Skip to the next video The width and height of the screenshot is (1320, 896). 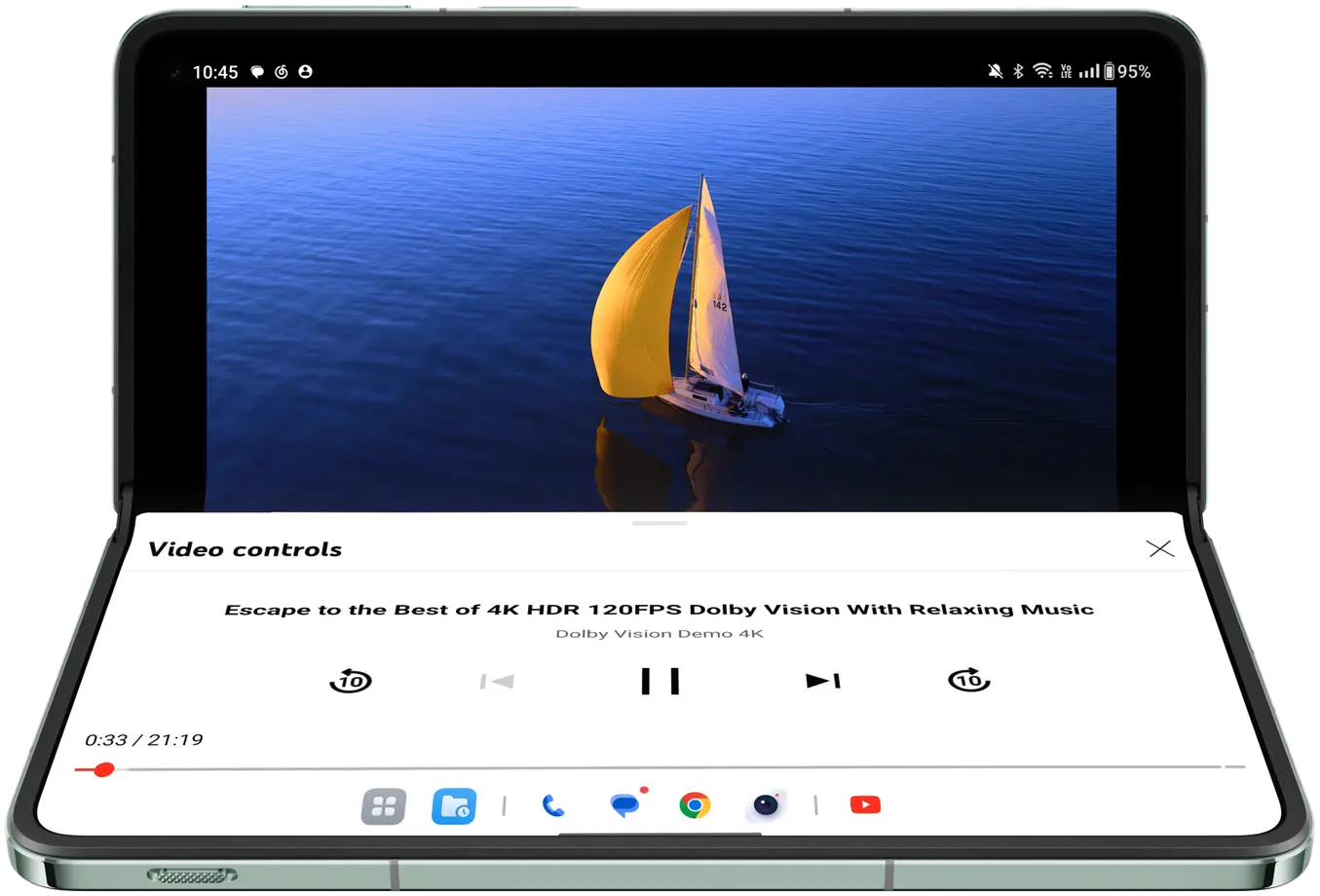pyautogui.click(x=822, y=681)
